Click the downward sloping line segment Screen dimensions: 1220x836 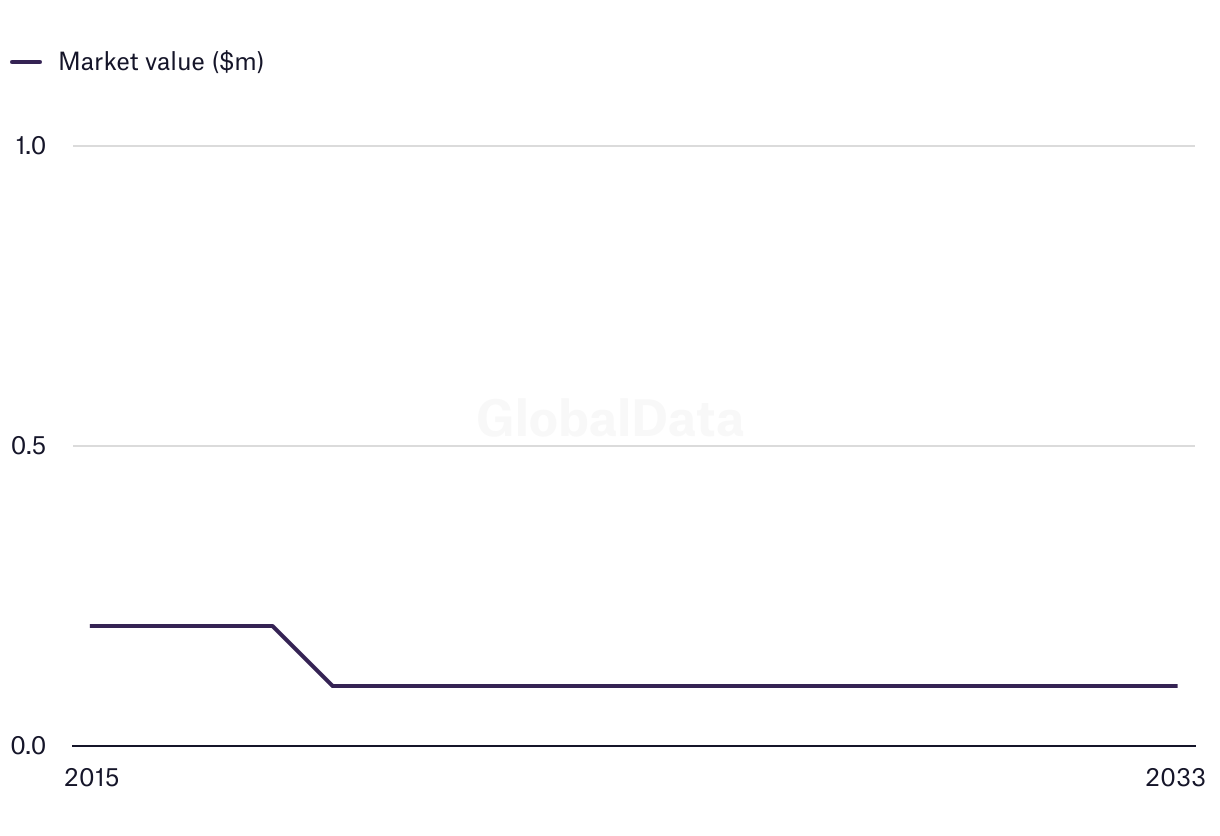click(x=302, y=656)
